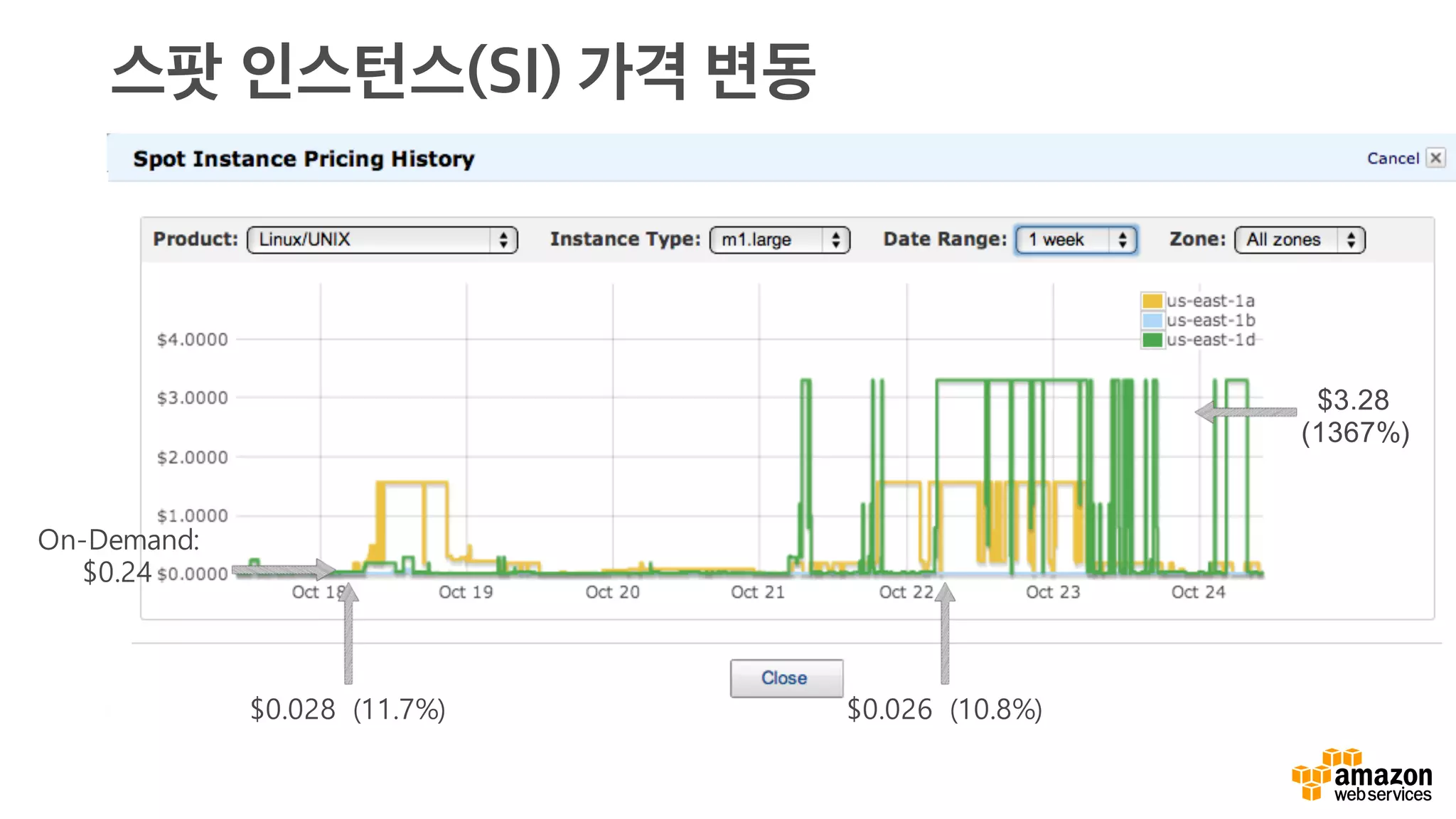
Task: Click the Oct 23 axis label
Action: [x=1053, y=592]
